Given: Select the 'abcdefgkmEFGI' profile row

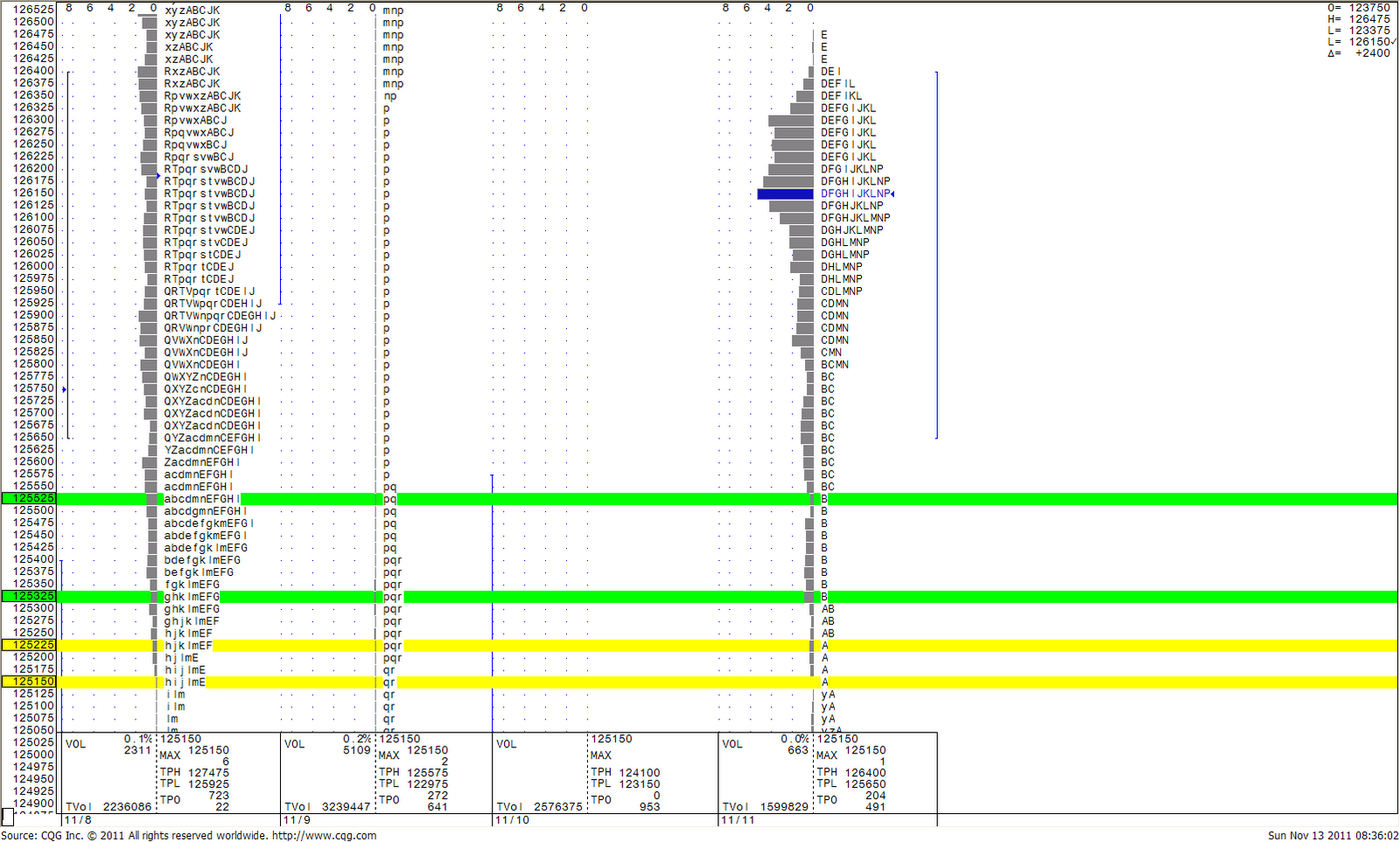Looking at the screenshot, I should point(209,523).
